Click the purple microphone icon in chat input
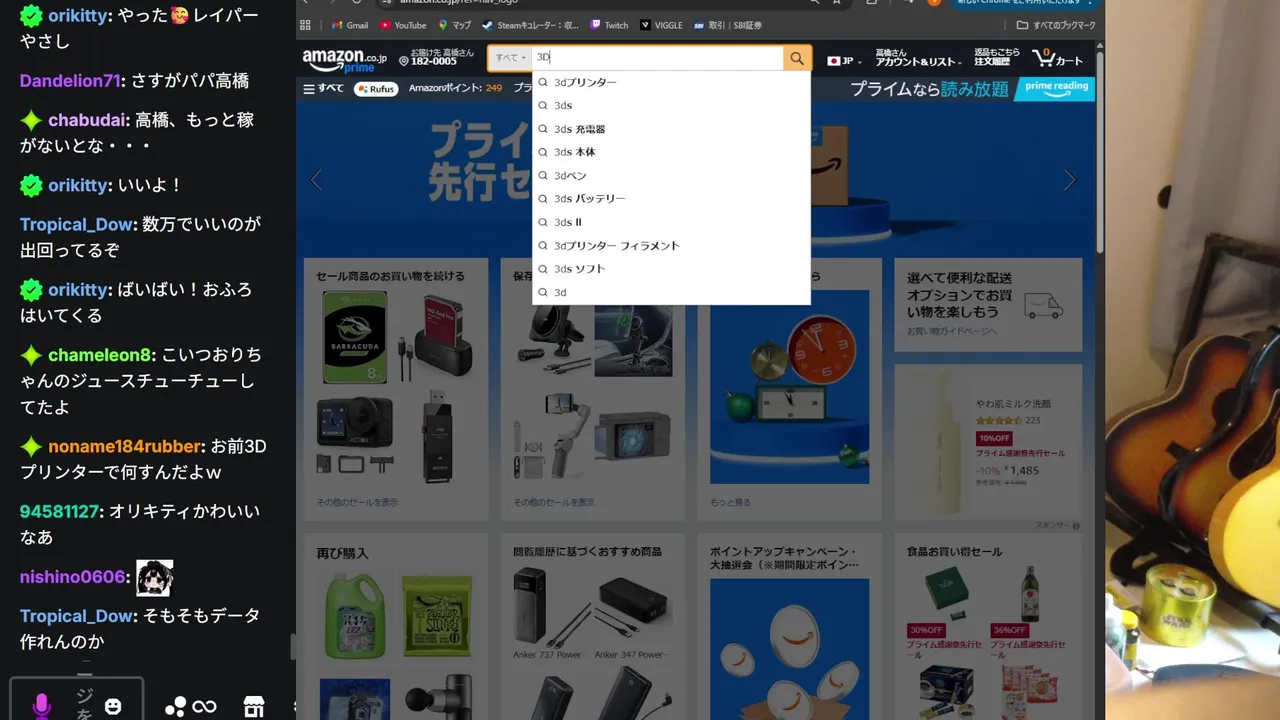The height and width of the screenshot is (720, 1280). click(x=41, y=706)
